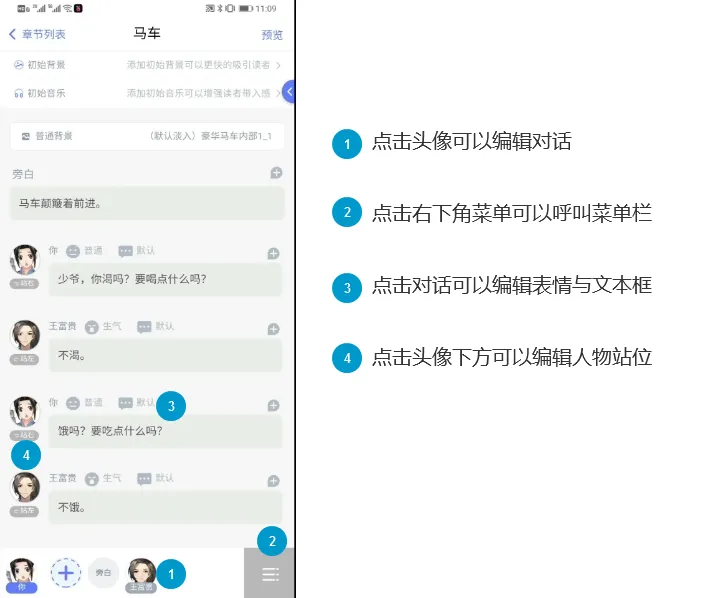Click the 马车 chapter title
Screen dimensions: 702x598
click(x=147, y=33)
